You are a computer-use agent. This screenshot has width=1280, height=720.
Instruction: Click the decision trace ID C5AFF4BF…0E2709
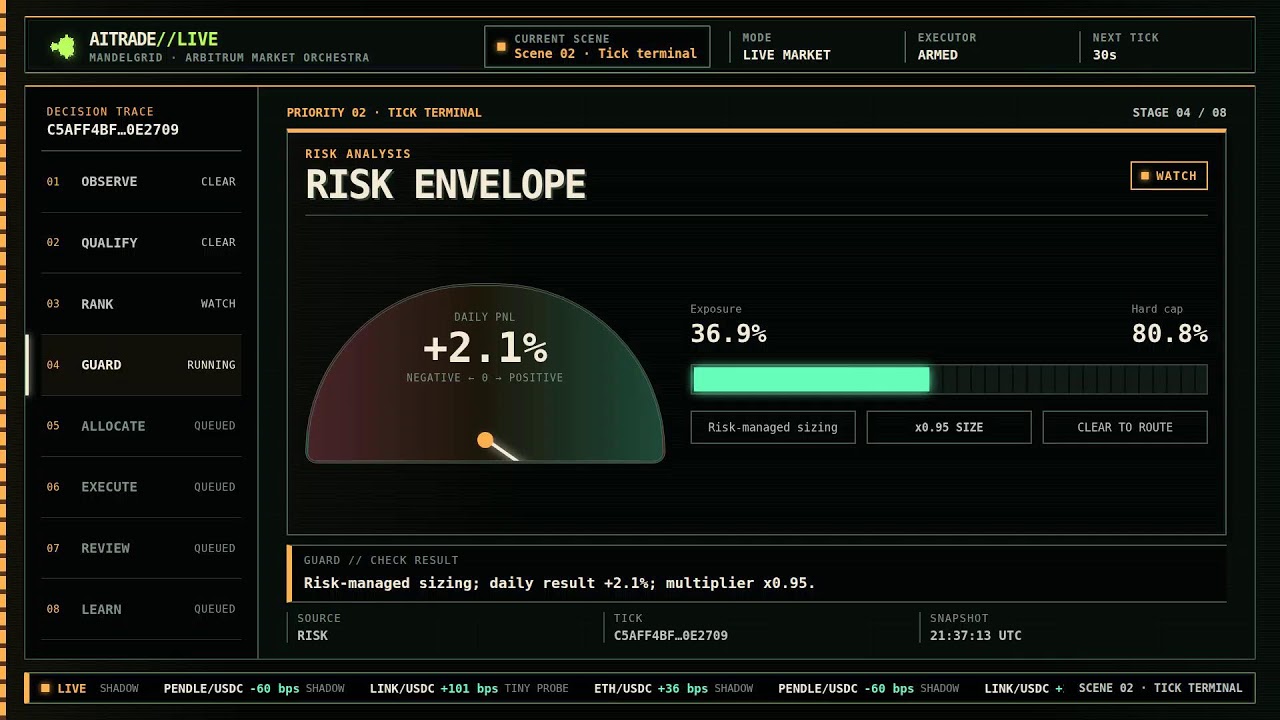[113, 130]
